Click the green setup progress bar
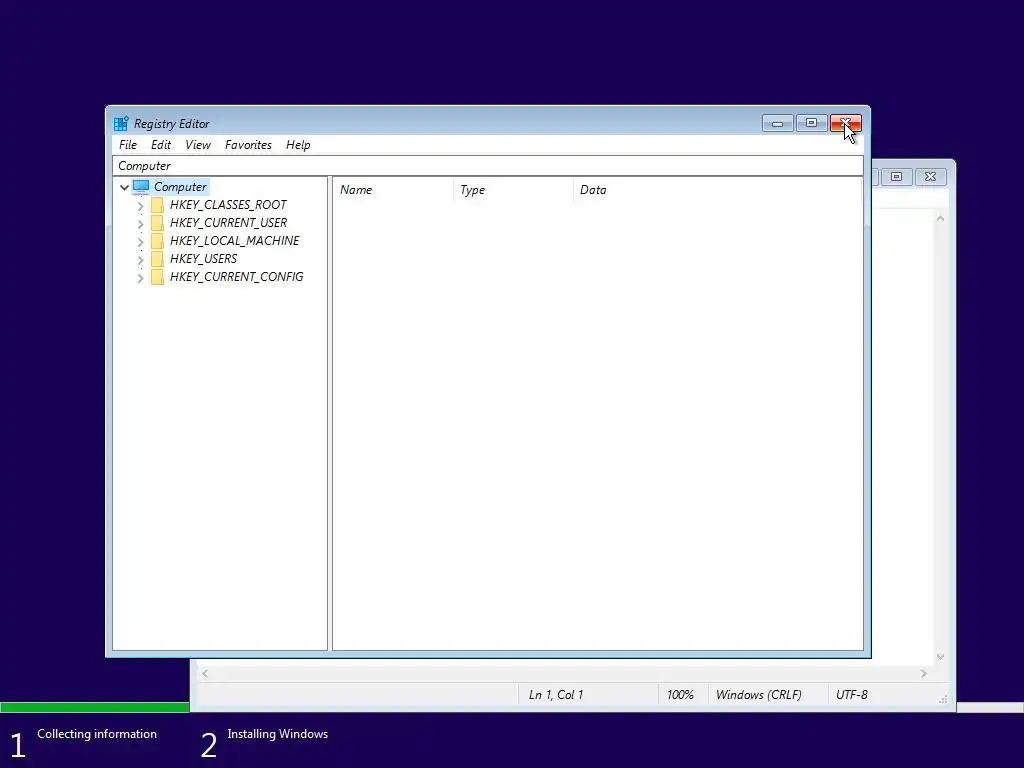Image resolution: width=1024 pixels, height=768 pixels. click(95, 707)
